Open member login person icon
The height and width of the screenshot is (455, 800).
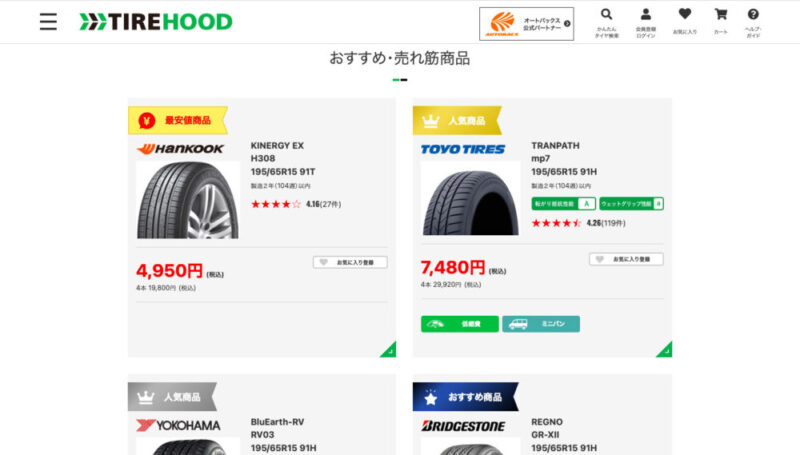pos(645,22)
